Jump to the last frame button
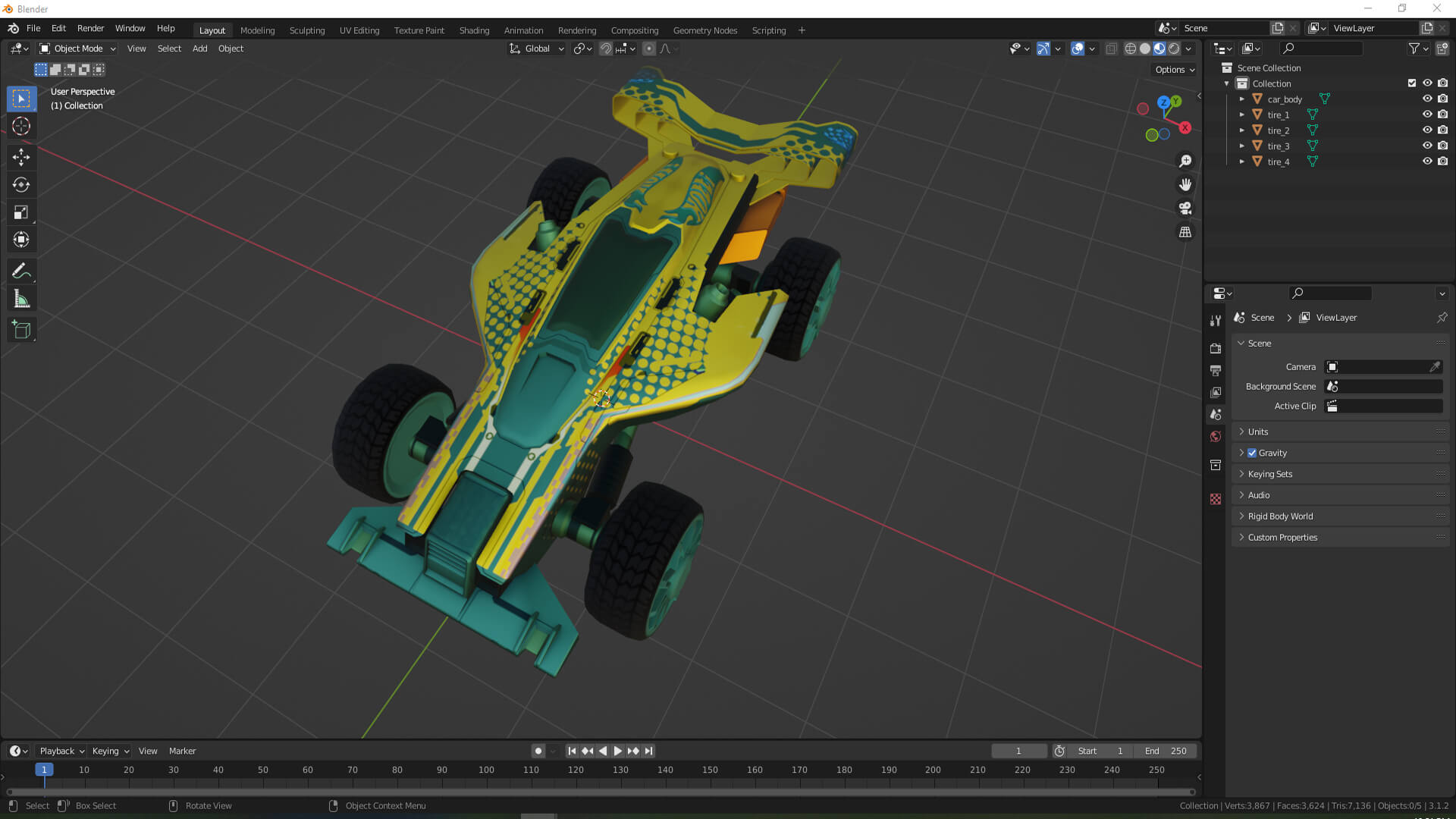The image size is (1456, 819). 649,751
